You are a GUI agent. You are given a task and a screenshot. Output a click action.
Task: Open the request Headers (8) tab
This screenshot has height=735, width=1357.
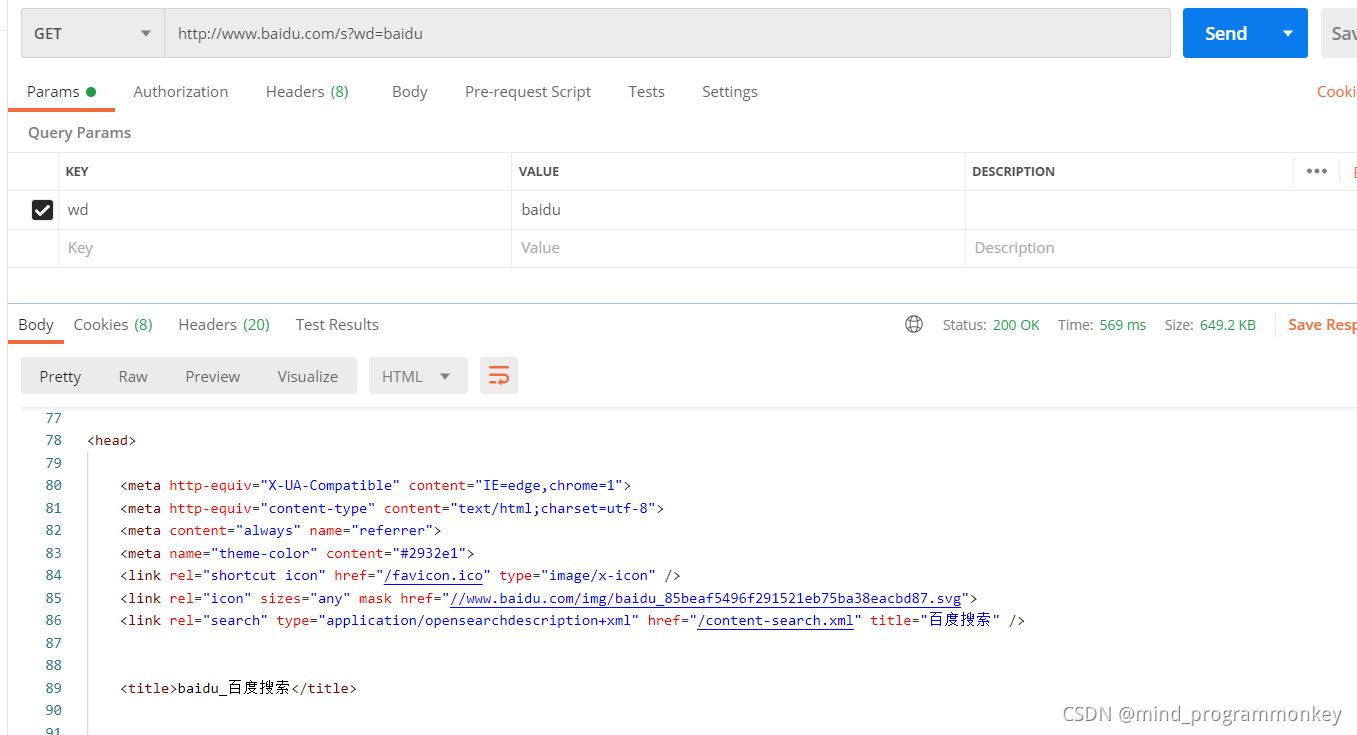[307, 91]
